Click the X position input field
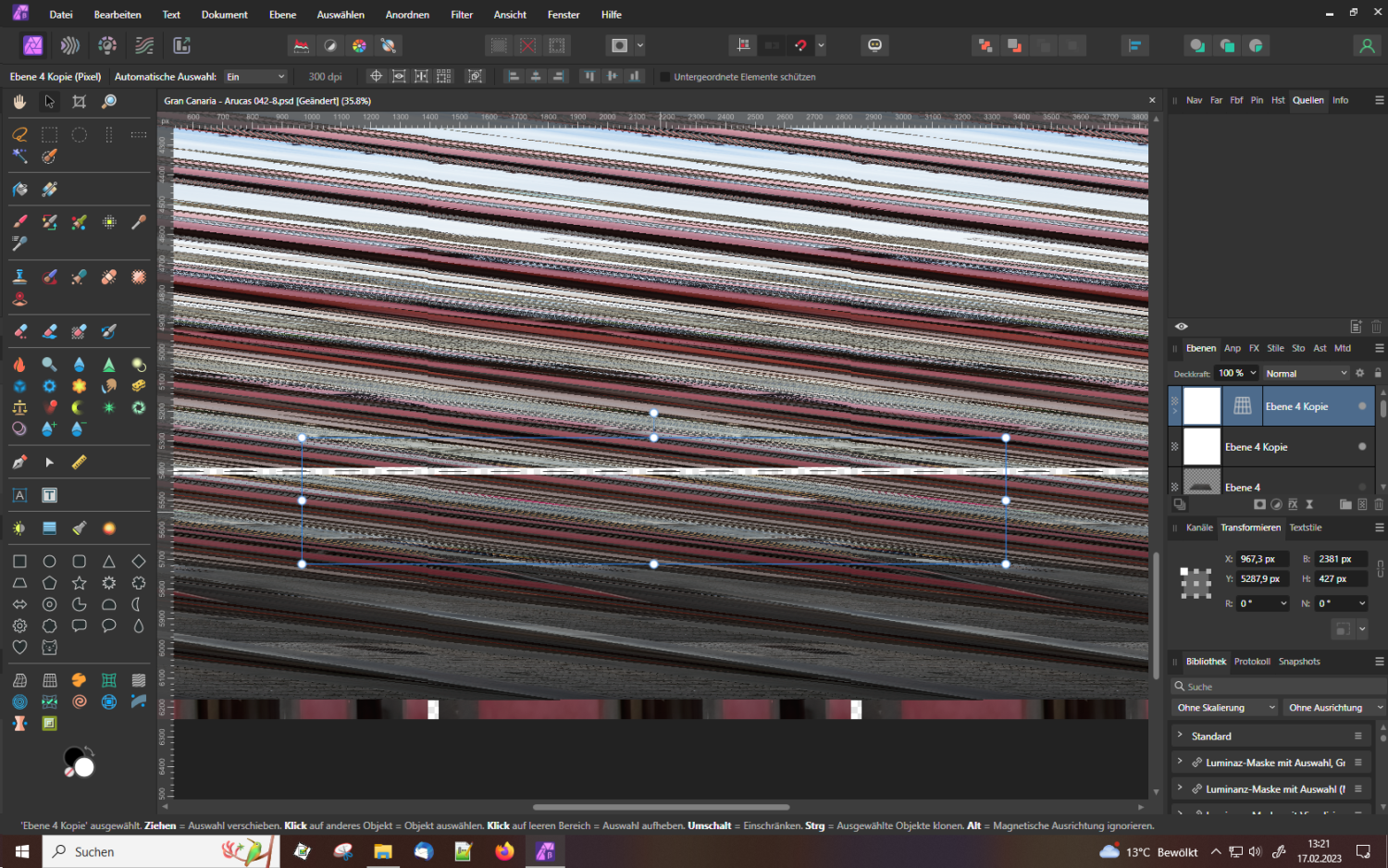 [1261, 558]
